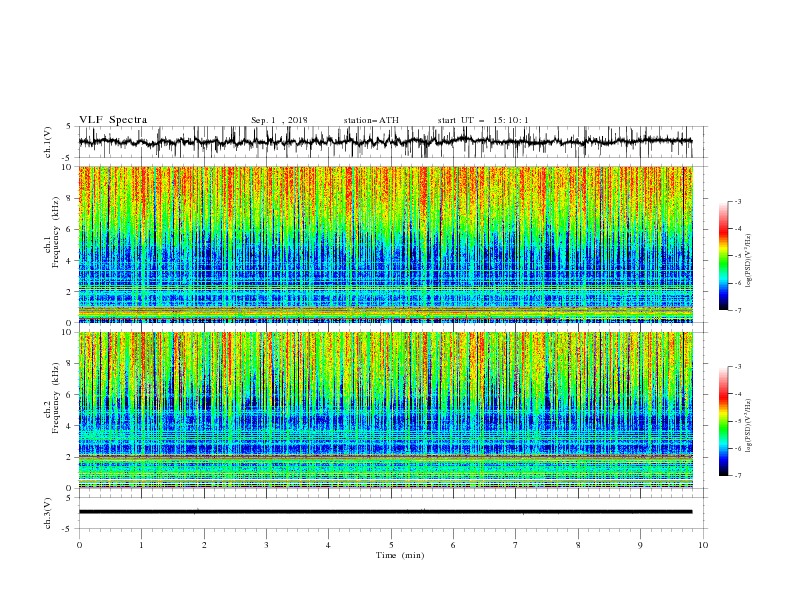Click the "1" minute tick label
Screen dimensions: 792x612
(141, 545)
